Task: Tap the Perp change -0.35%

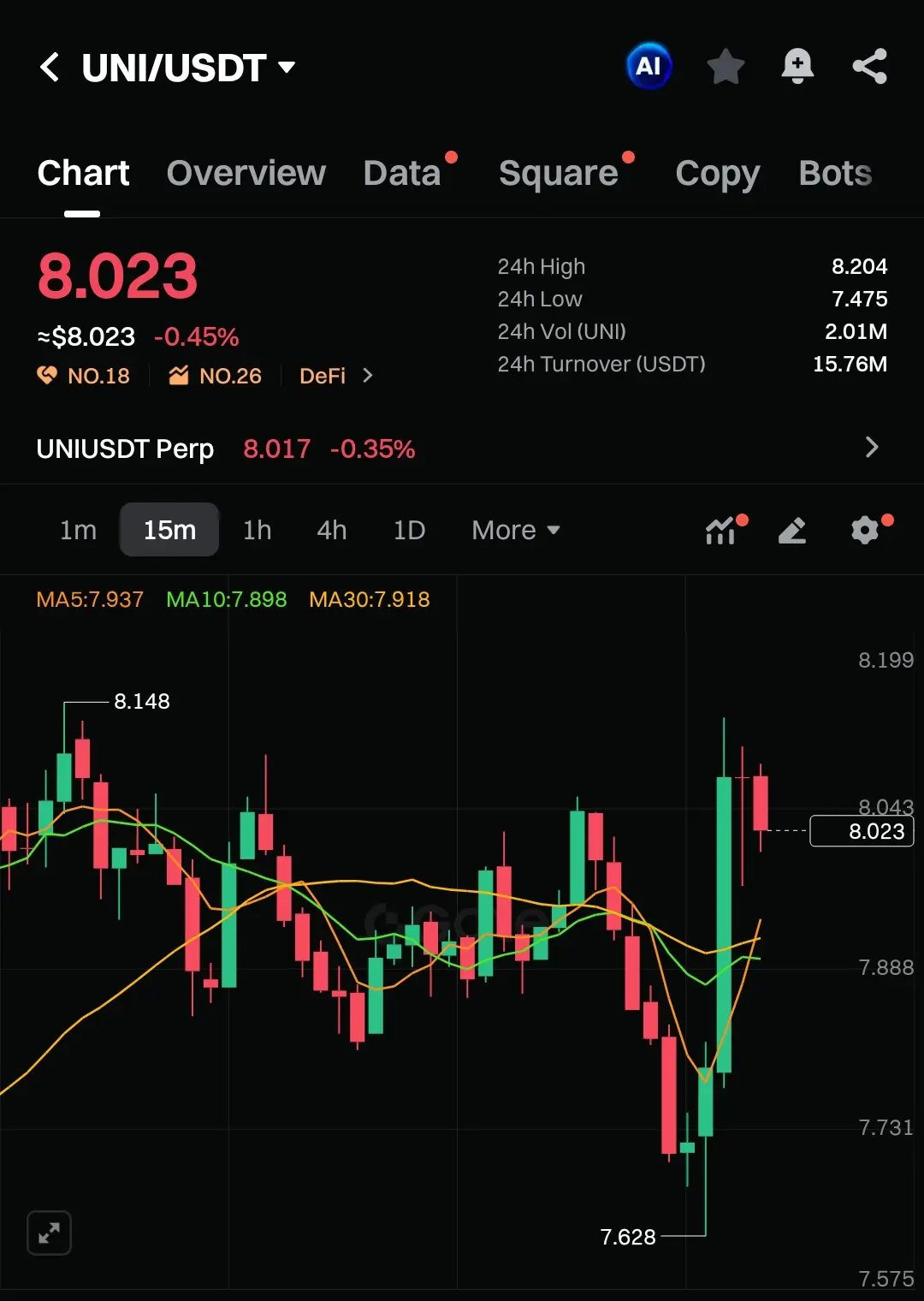Action: click(373, 449)
